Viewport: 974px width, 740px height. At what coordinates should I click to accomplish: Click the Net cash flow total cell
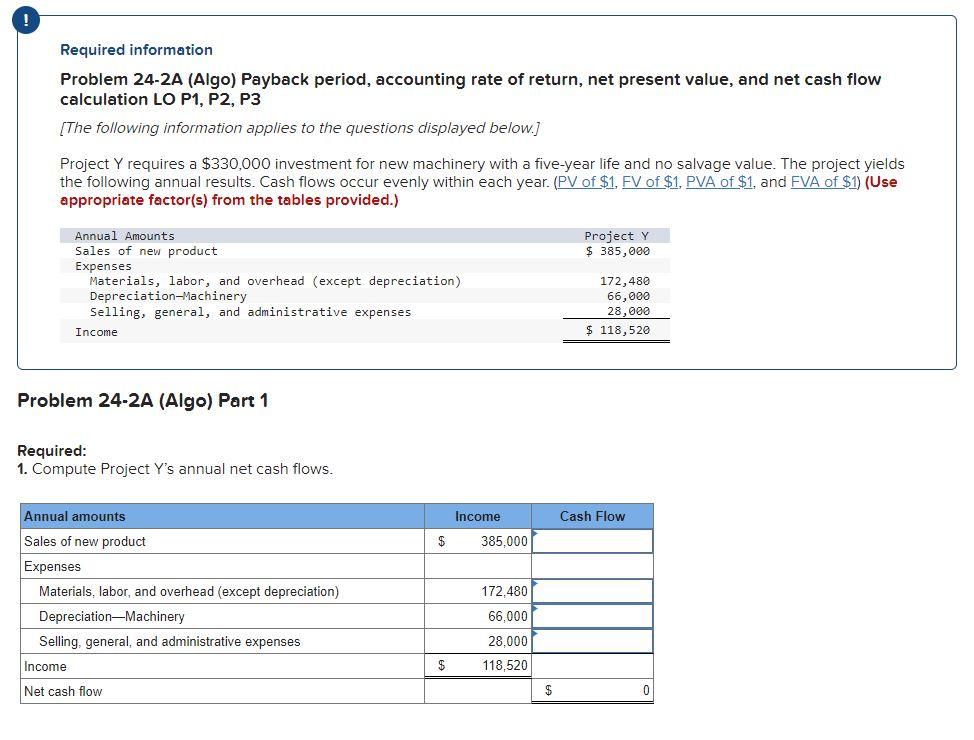coord(592,690)
